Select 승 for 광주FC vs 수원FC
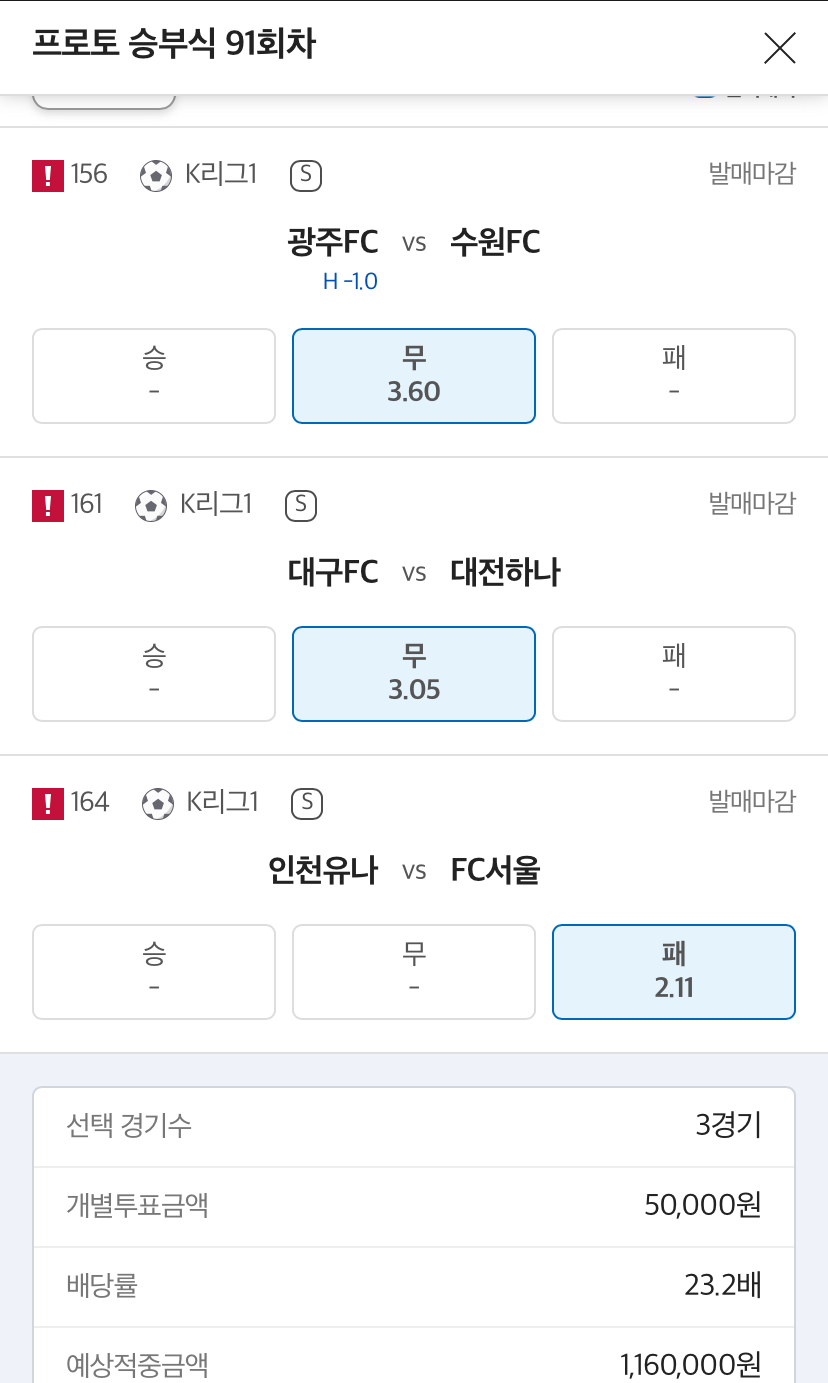 click(x=154, y=376)
